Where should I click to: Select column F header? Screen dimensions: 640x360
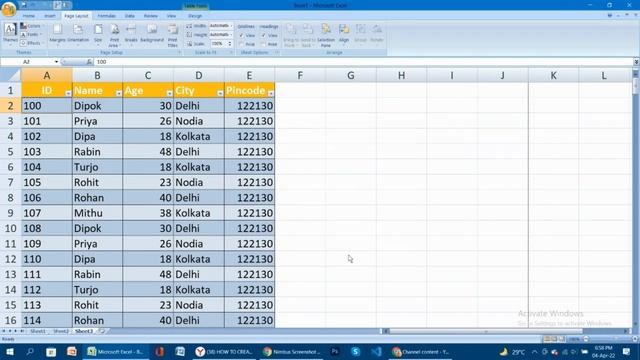point(300,76)
